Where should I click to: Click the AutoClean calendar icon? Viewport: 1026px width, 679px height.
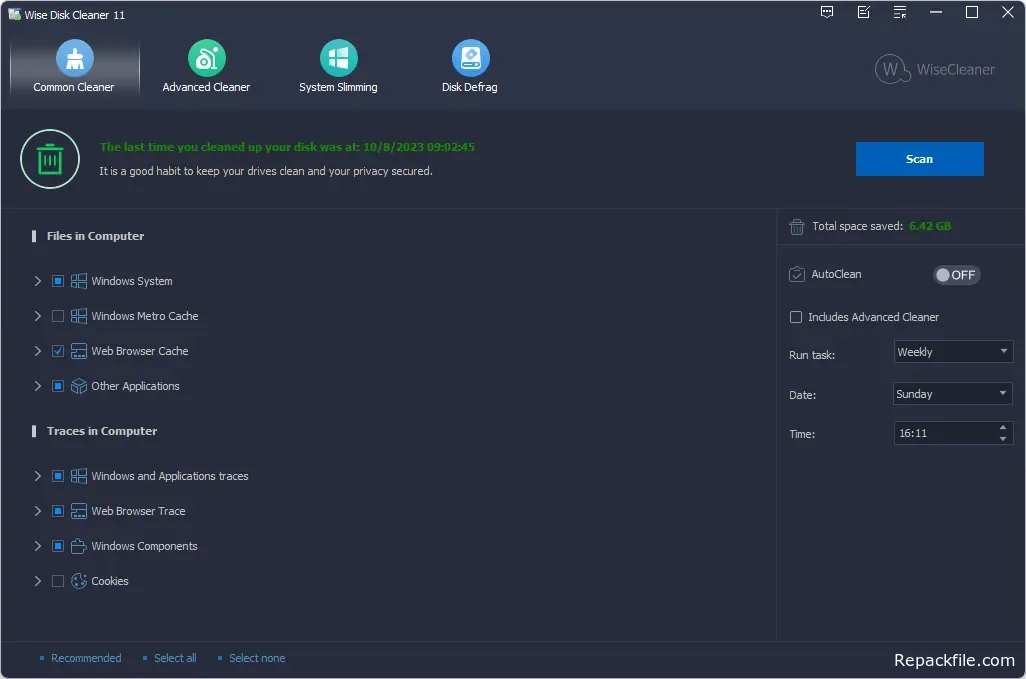[796, 274]
